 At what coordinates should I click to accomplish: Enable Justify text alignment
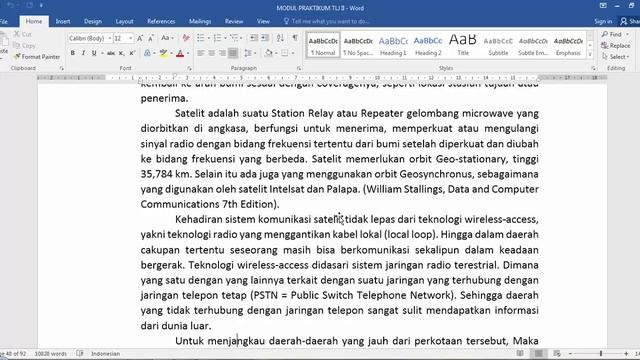[233, 53]
